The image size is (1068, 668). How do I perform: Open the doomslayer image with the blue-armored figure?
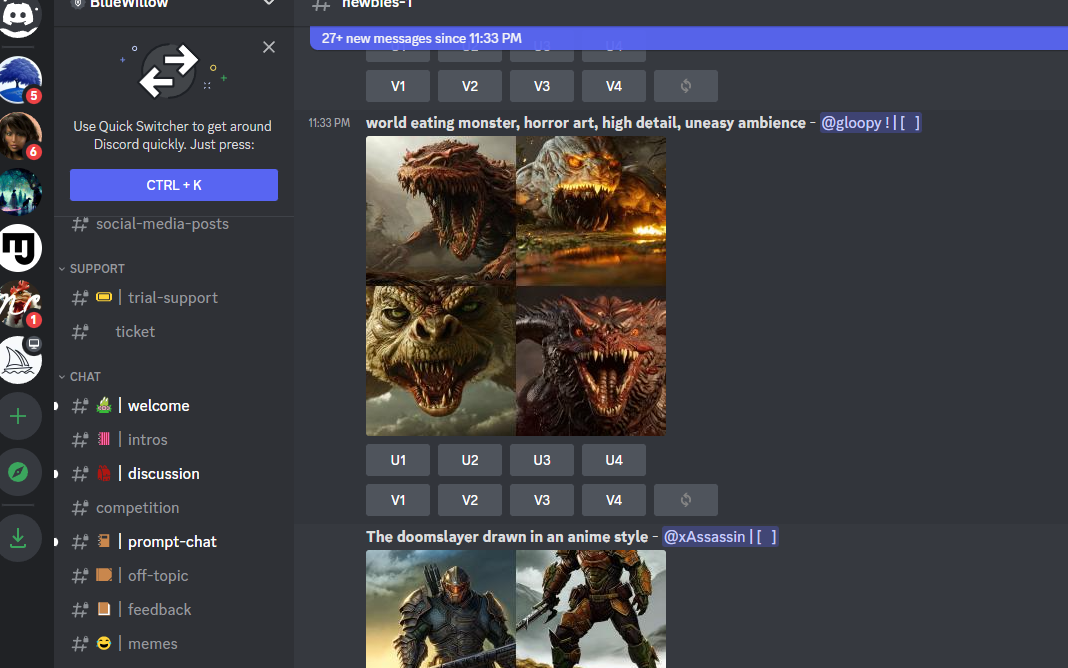point(441,609)
